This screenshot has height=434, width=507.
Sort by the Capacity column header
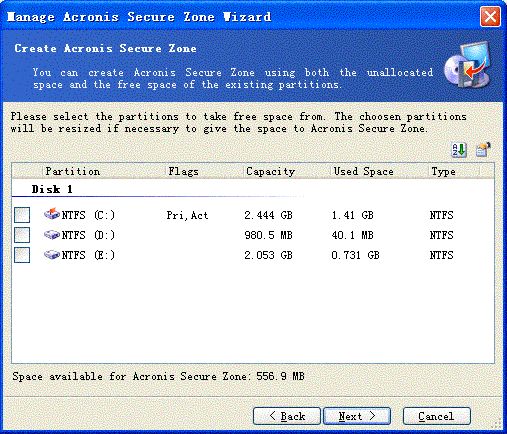click(287, 171)
